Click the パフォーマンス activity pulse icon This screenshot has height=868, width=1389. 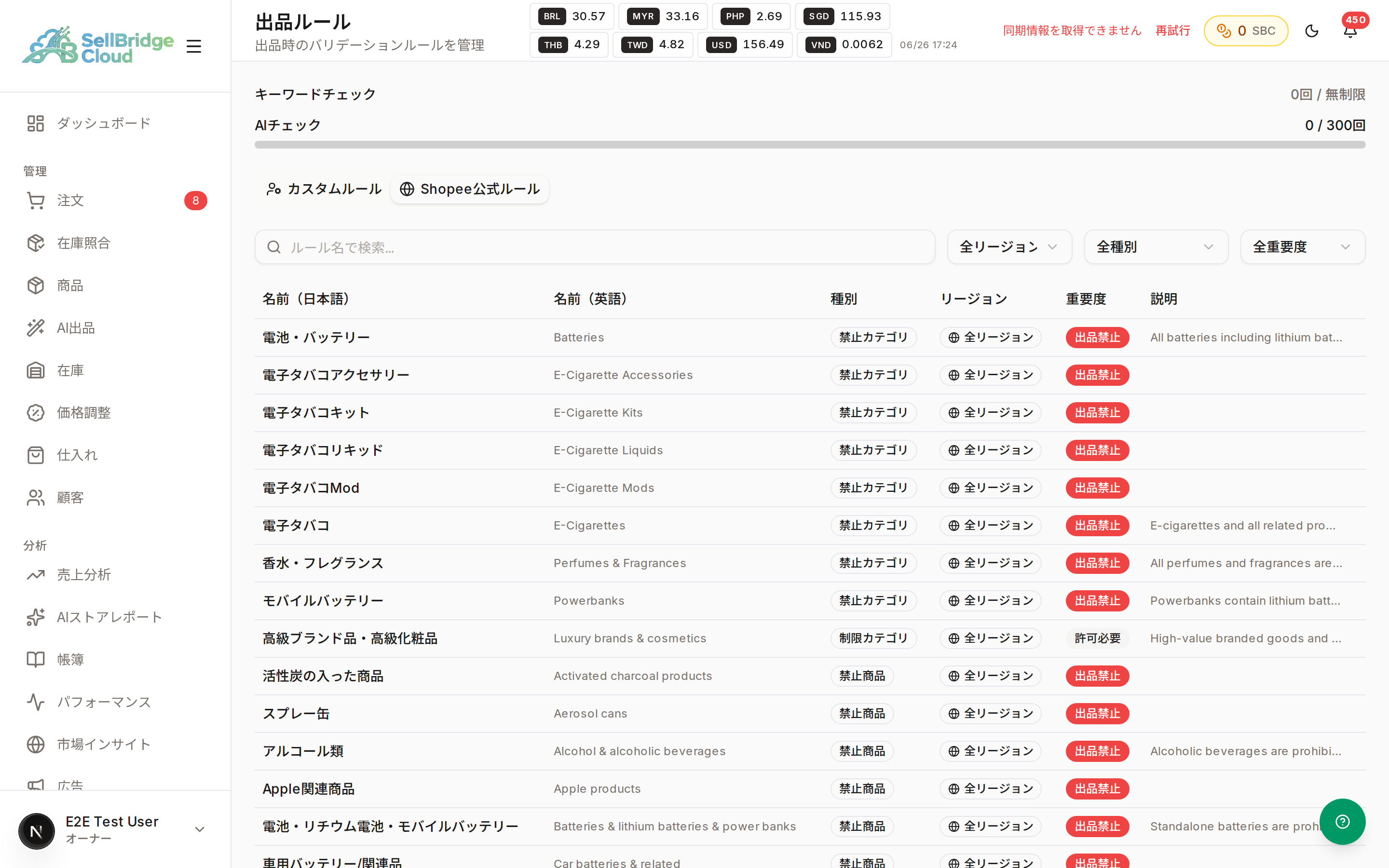[x=36, y=702]
